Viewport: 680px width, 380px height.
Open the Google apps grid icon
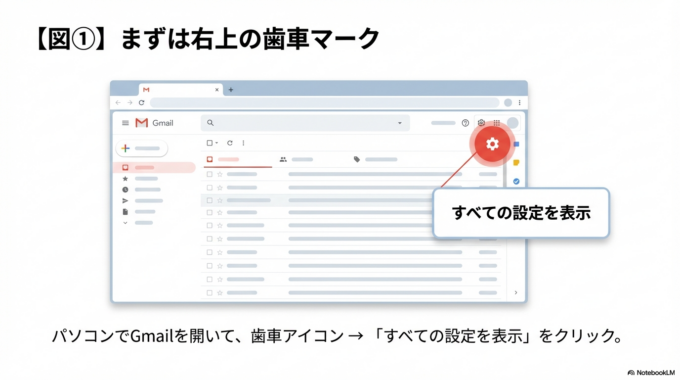coord(497,123)
